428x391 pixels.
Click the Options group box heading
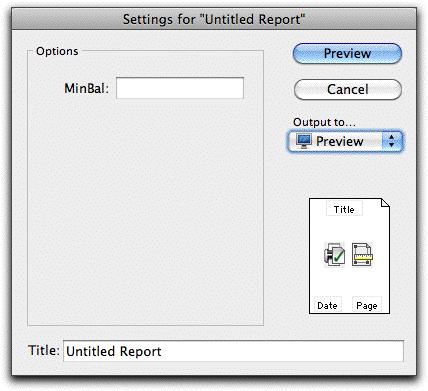pyautogui.click(x=57, y=51)
